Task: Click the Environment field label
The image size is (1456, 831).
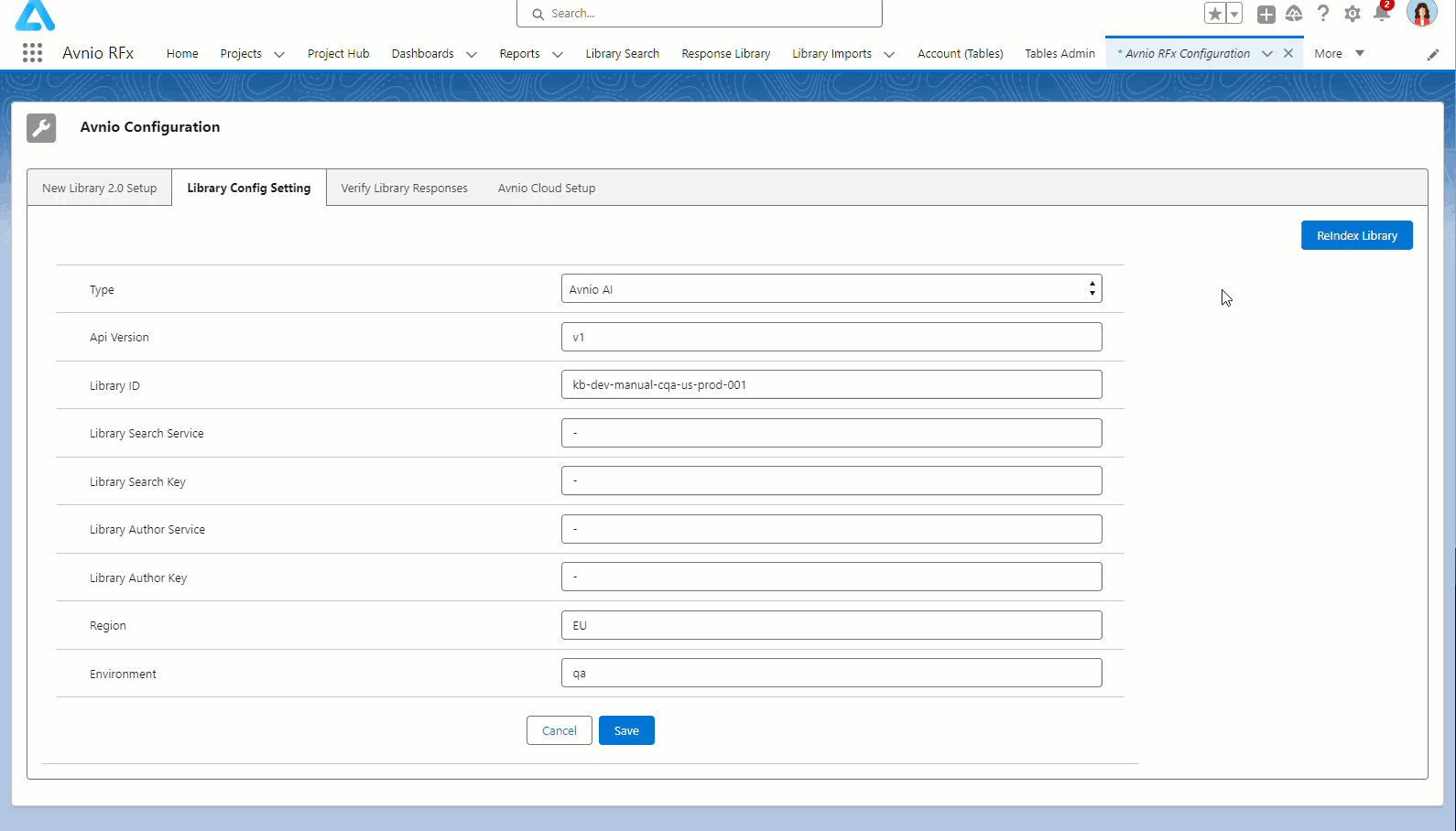Action: (x=123, y=675)
